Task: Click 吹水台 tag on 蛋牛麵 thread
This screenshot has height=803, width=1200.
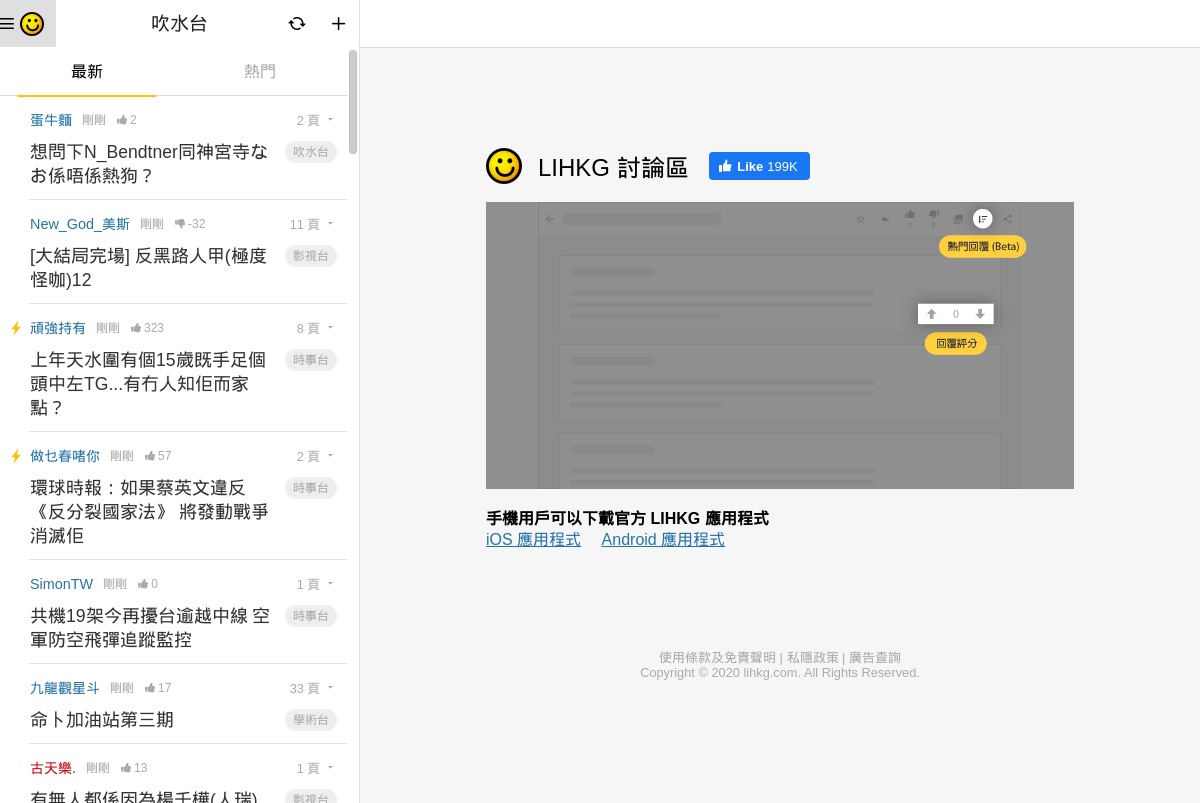Action: [311, 152]
